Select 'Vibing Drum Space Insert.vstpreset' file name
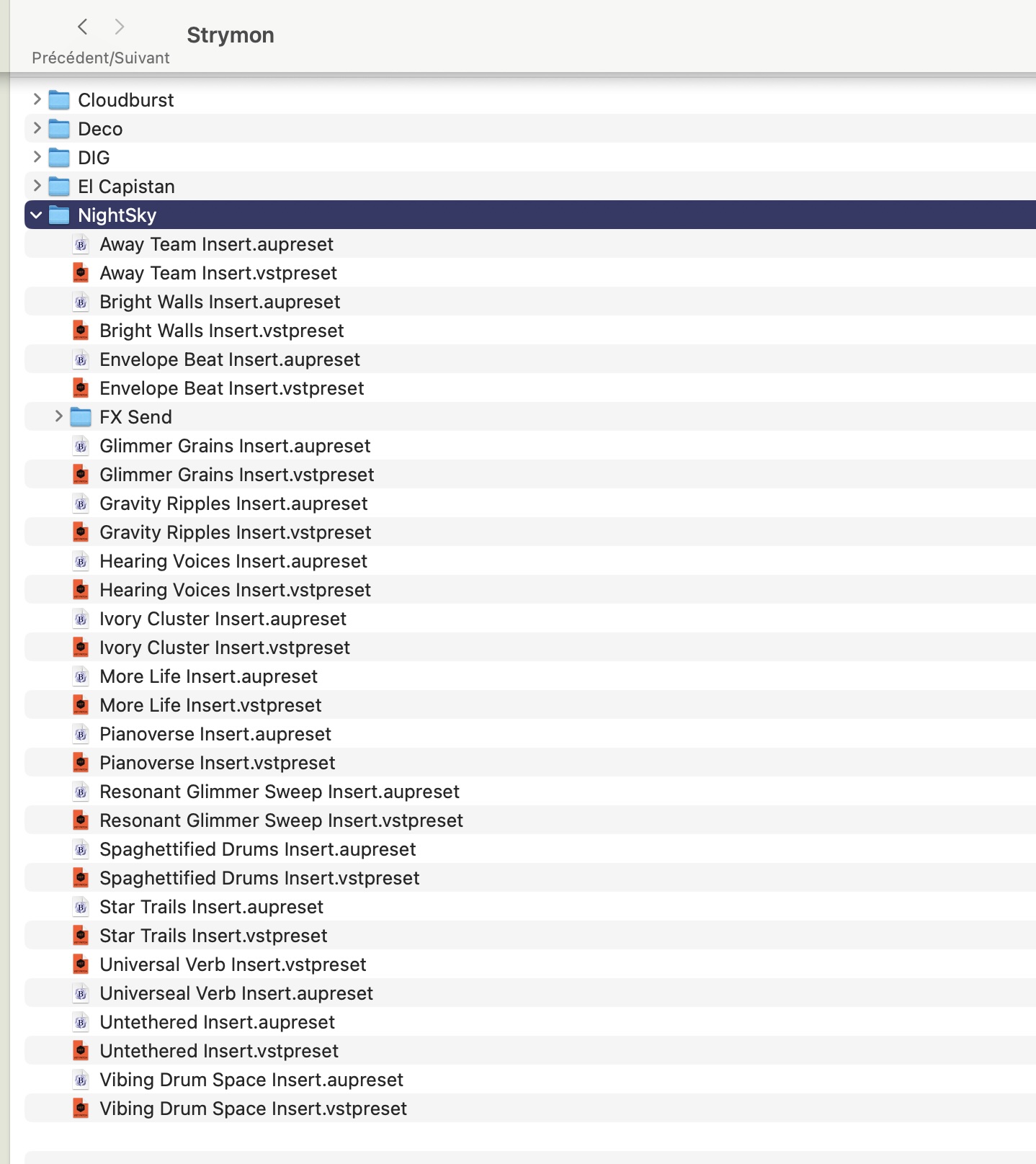This screenshot has height=1164, width=1036. click(x=253, y=1109)
